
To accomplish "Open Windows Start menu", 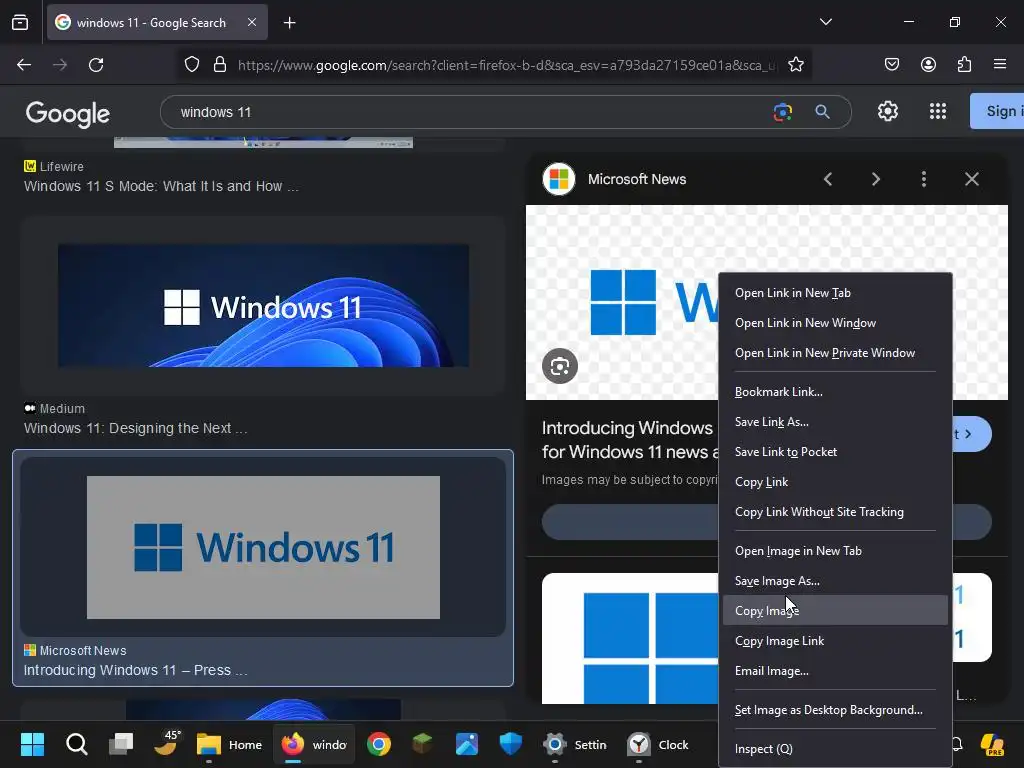I will click(32, 744).
